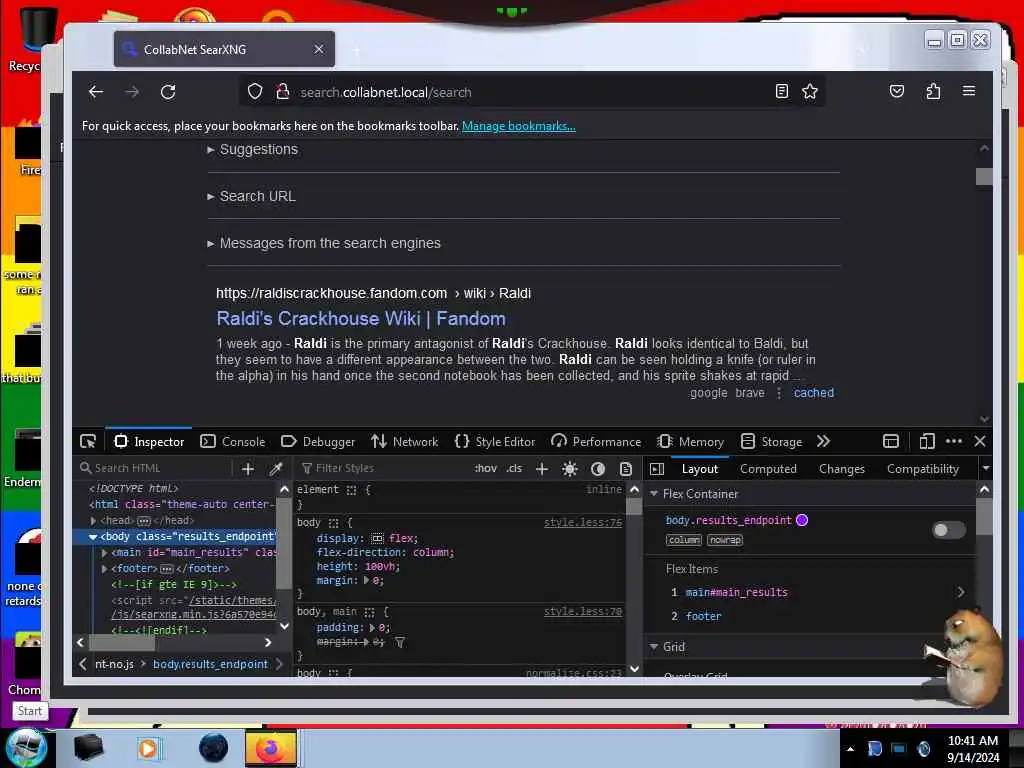Select main#main_results flex item

tap(736, 592)
